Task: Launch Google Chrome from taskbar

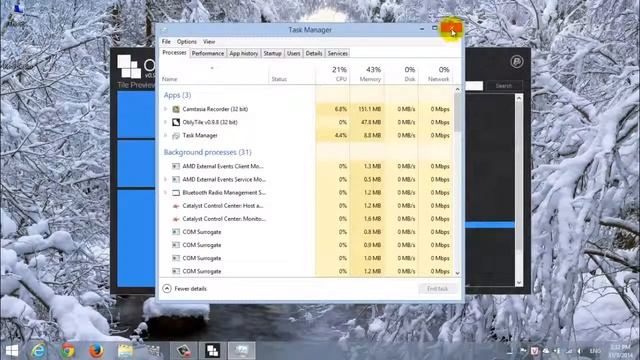Action: pyautogui.click(x=68, y=351)
